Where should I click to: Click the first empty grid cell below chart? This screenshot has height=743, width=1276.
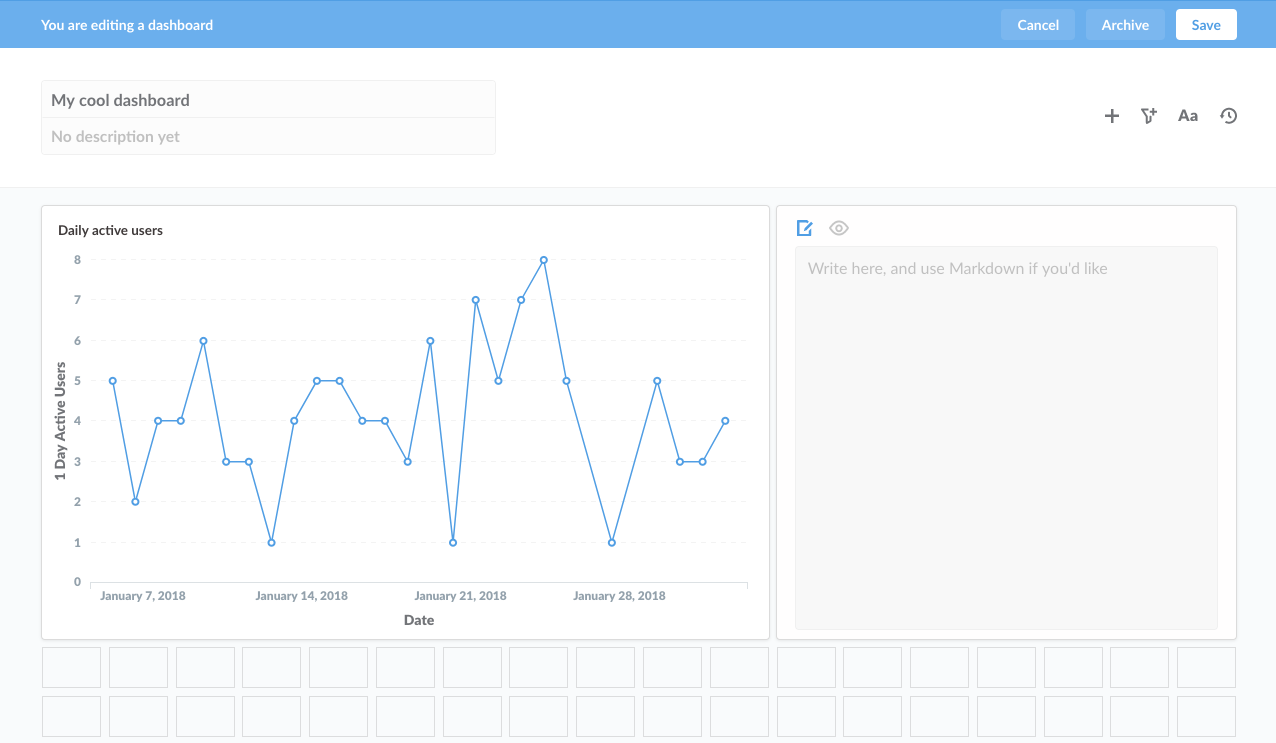71,667
